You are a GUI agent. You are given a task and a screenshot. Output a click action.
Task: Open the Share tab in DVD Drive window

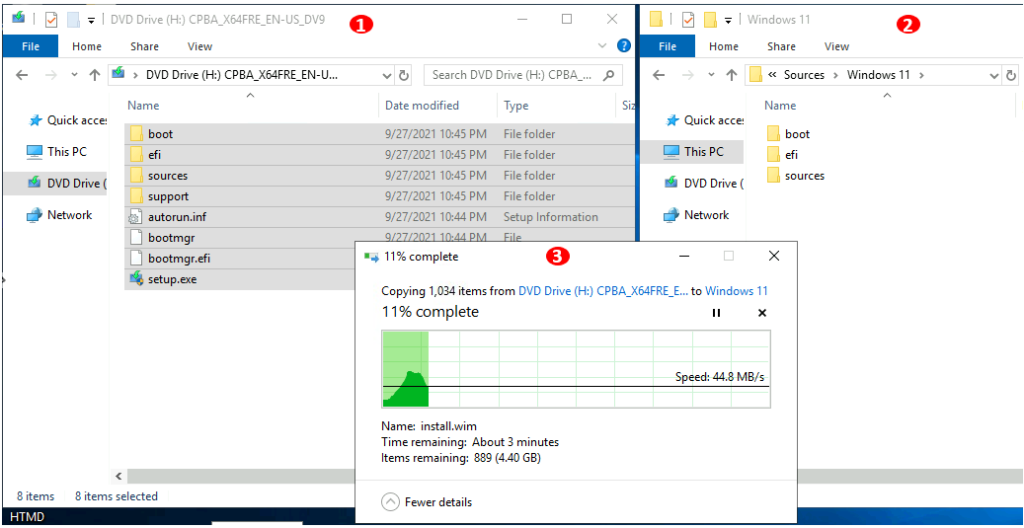(x=144, y=46)
